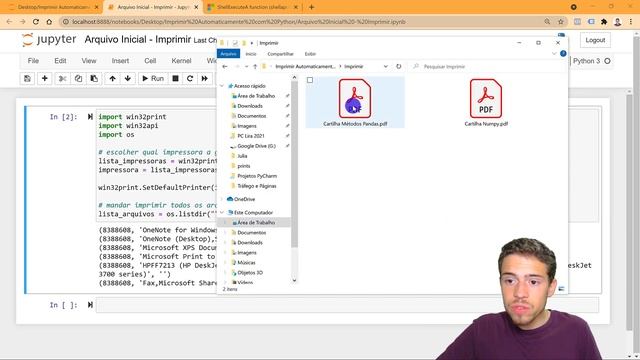Open Jupyter Cell menu
The height and width of the screenshot is (360, 640).
150,61
